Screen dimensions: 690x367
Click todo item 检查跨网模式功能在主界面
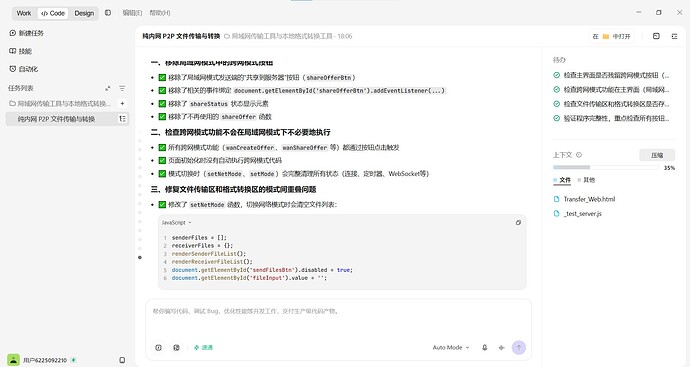click(x=616, y=89)
